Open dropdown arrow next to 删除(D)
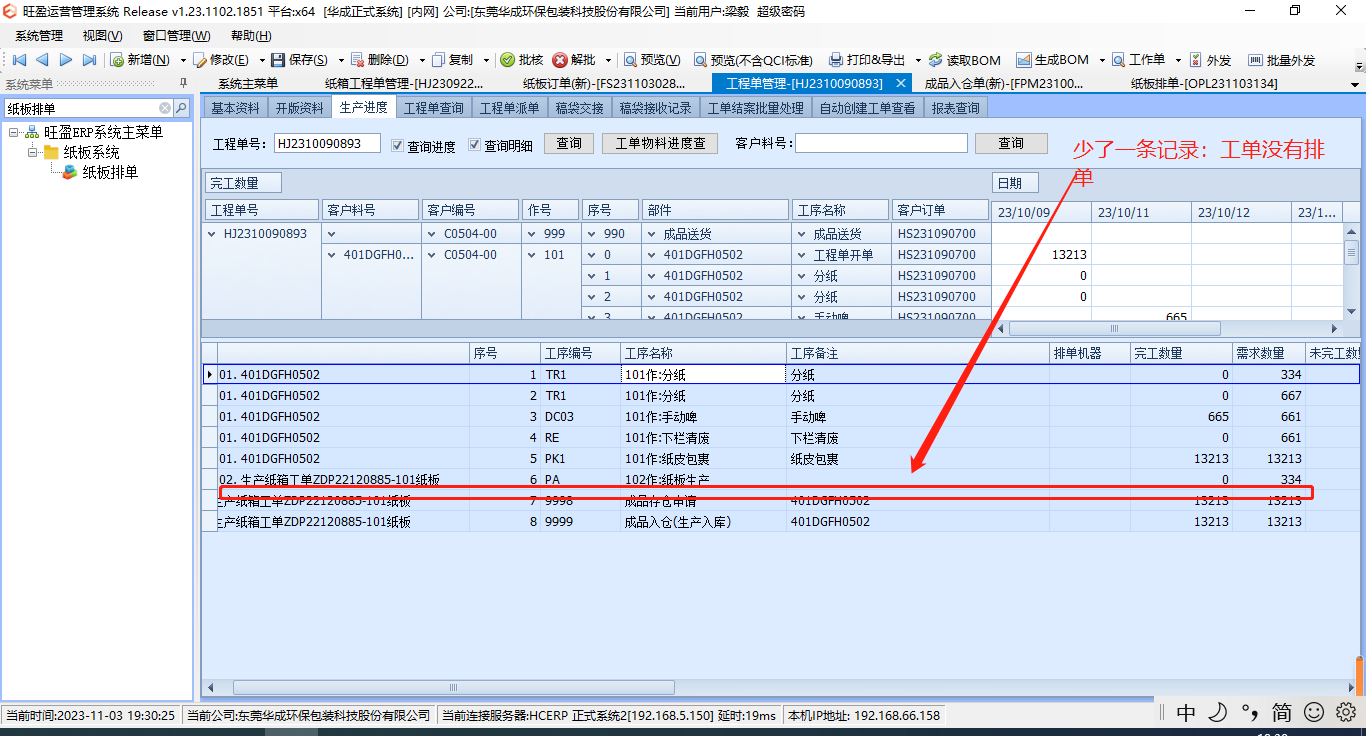The width and height of the screenshot is (1366, 736). (422, 60)
